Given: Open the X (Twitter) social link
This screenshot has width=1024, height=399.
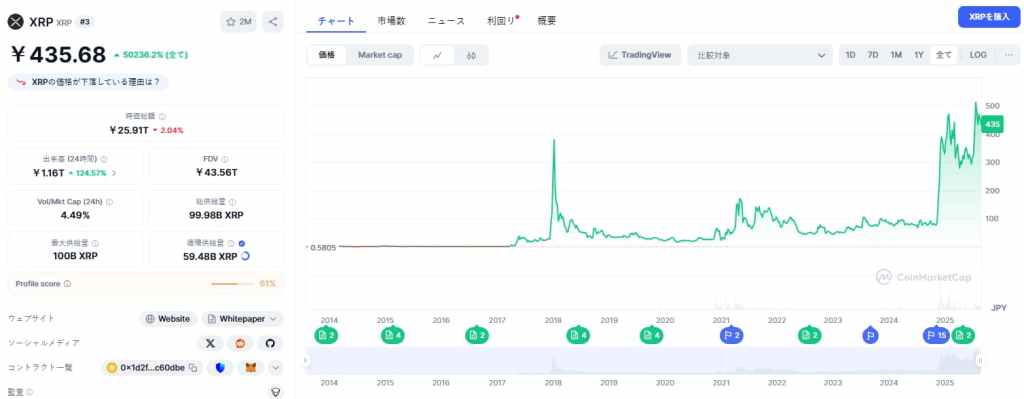Looking at the screenshot, I should [x=210, y=343].
